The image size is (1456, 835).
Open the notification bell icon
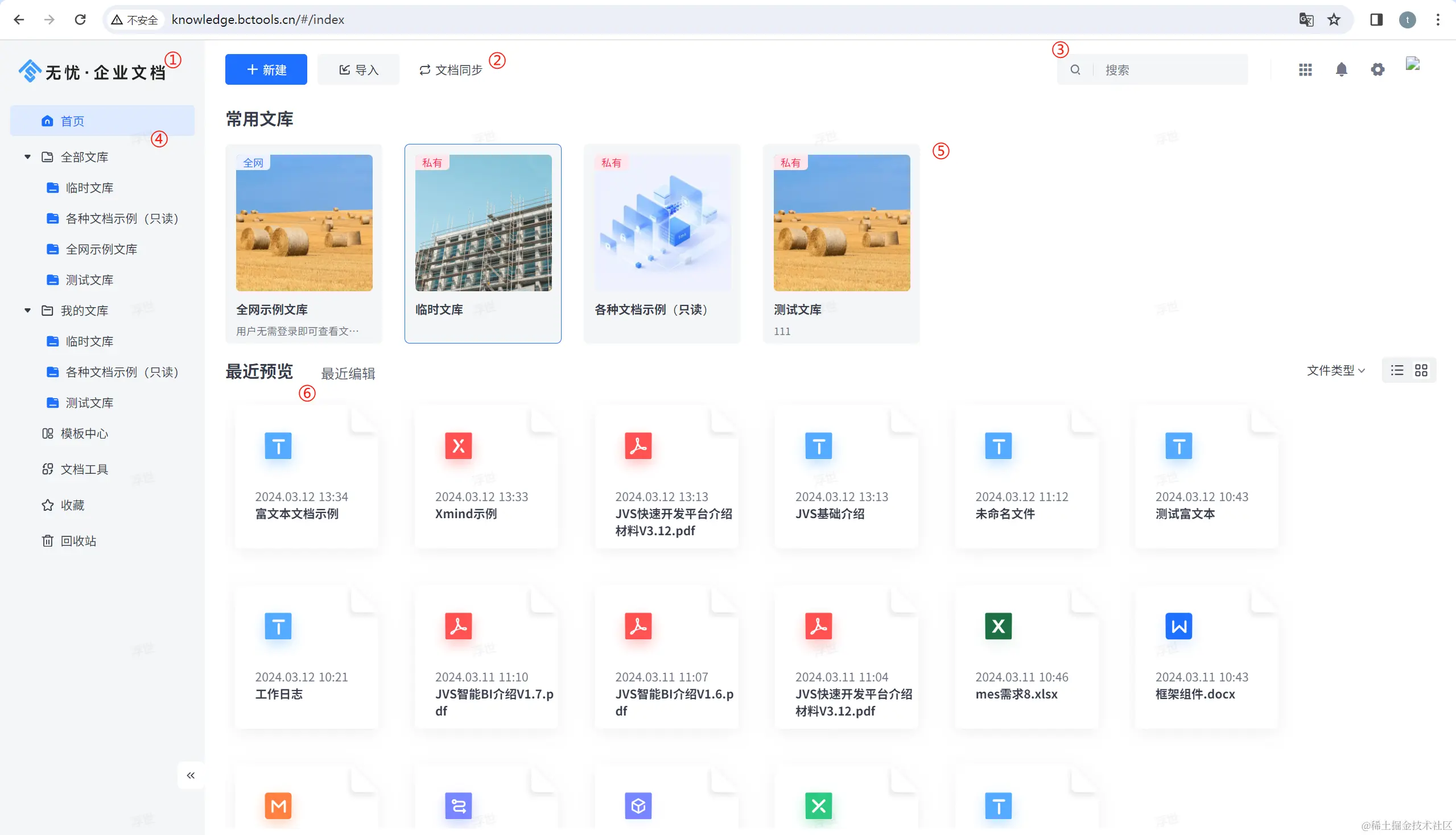[x=1341, y=70]
